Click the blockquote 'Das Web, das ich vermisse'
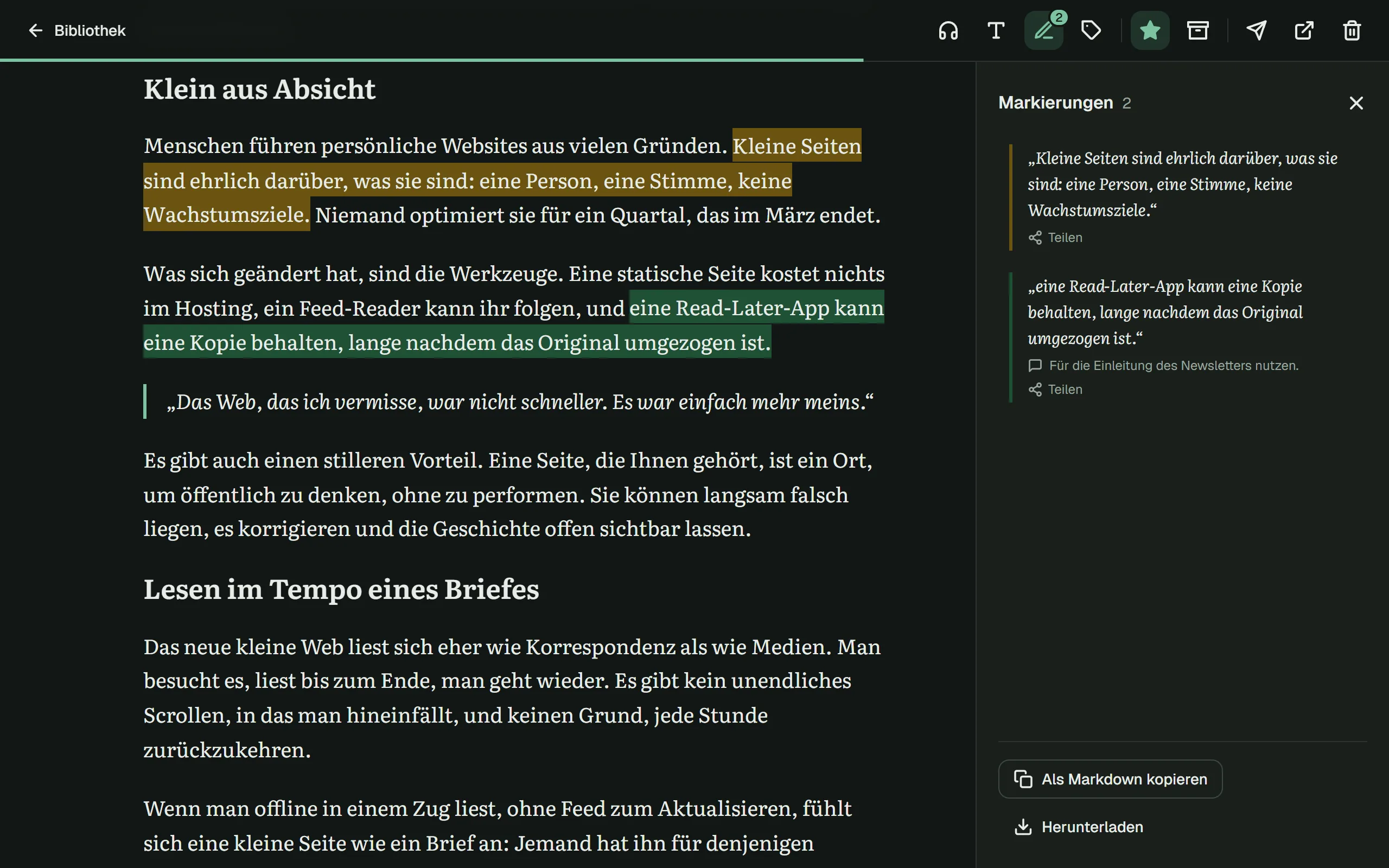Screen dimensions: 1389x868 [x=520, y=402]
